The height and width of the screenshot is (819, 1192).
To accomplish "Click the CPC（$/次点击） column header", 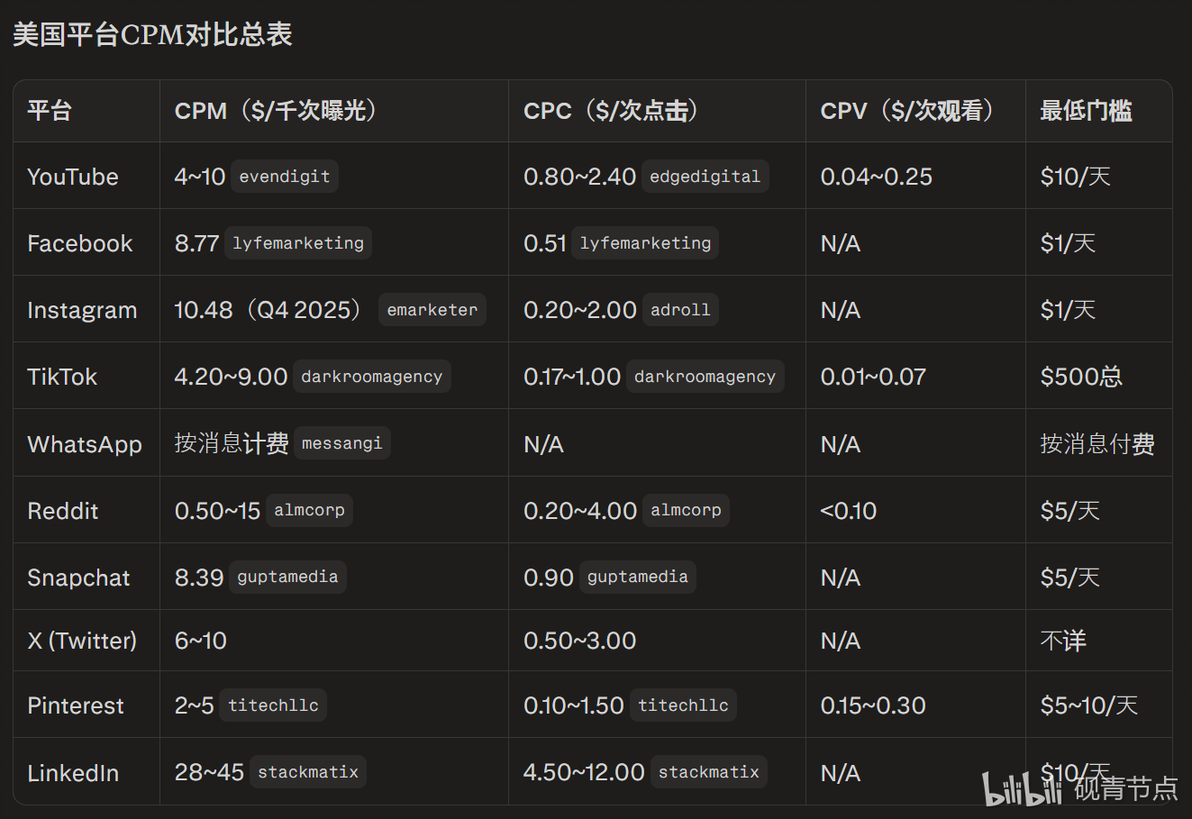I will pyautogui.click(x=610, y=111).
